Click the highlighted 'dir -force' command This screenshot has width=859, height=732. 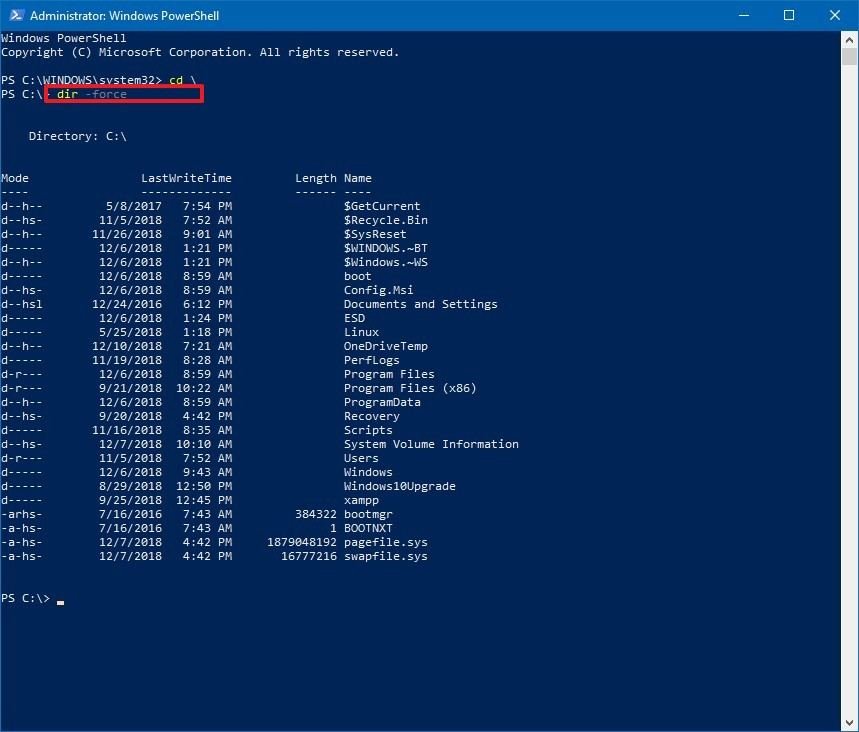[92, 94]
